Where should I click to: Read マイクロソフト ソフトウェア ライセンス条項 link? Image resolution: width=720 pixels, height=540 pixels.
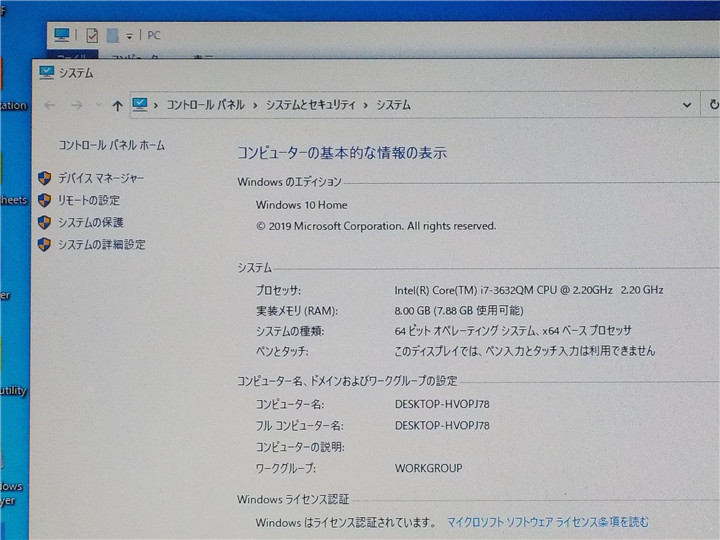tap(548, 522)
